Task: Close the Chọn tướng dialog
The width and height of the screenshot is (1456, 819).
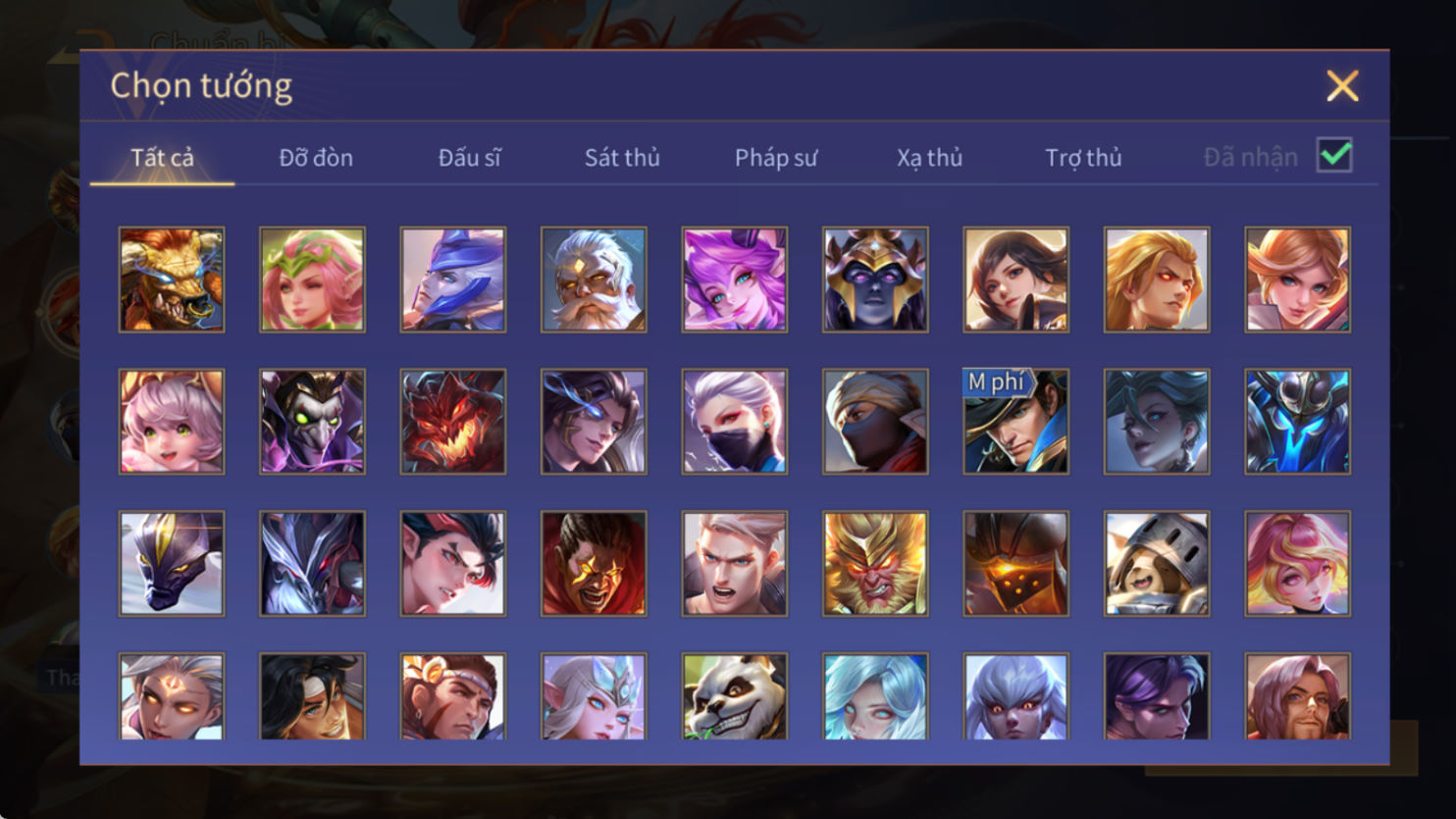Action: (1342, 86)
